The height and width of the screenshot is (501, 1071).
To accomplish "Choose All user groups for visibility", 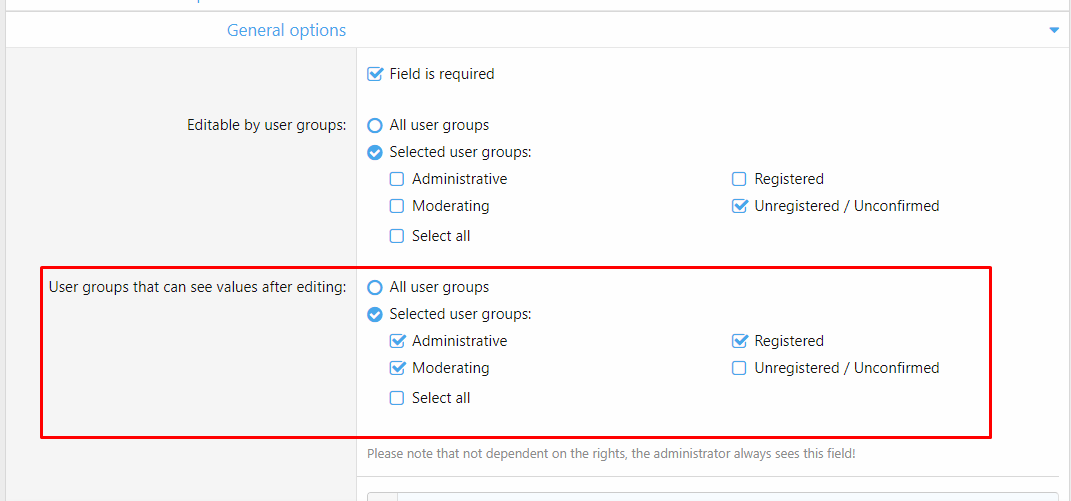I will pos(375,288).
